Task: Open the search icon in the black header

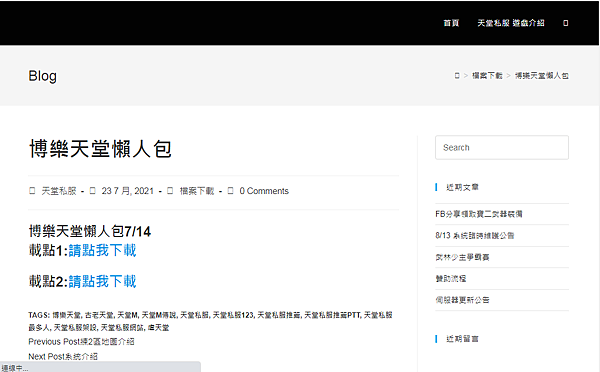Action: pos(565,23)
